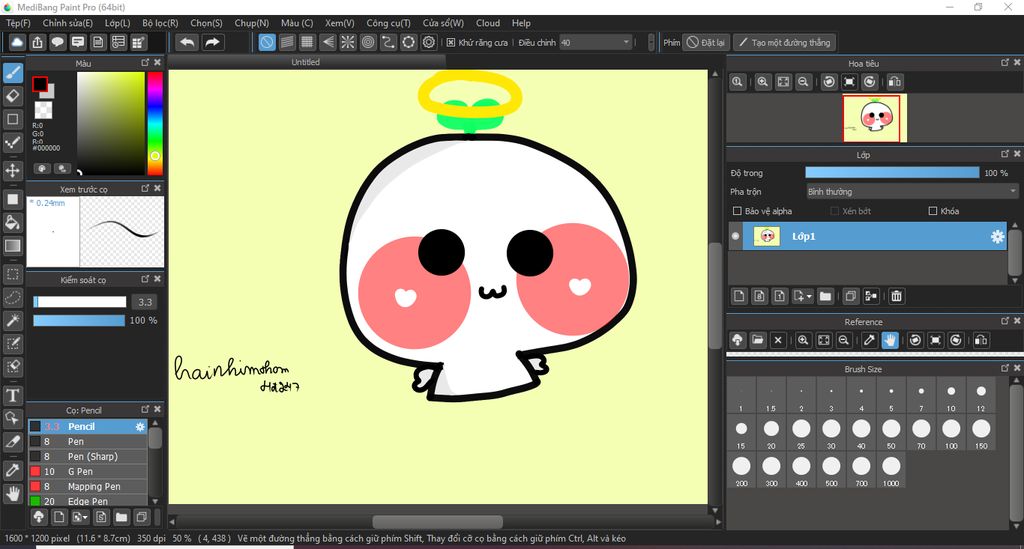
Task: Select the Hand tool in left toolbar
Action: point(13,494)
